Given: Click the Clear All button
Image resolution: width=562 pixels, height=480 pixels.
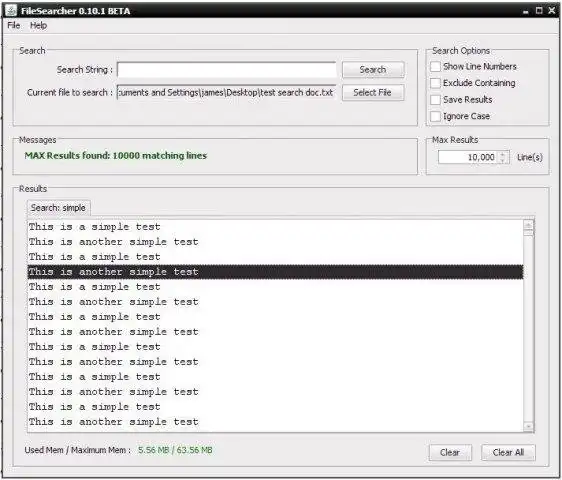Looking at the screenshot, I should click(x=508, y=452).
